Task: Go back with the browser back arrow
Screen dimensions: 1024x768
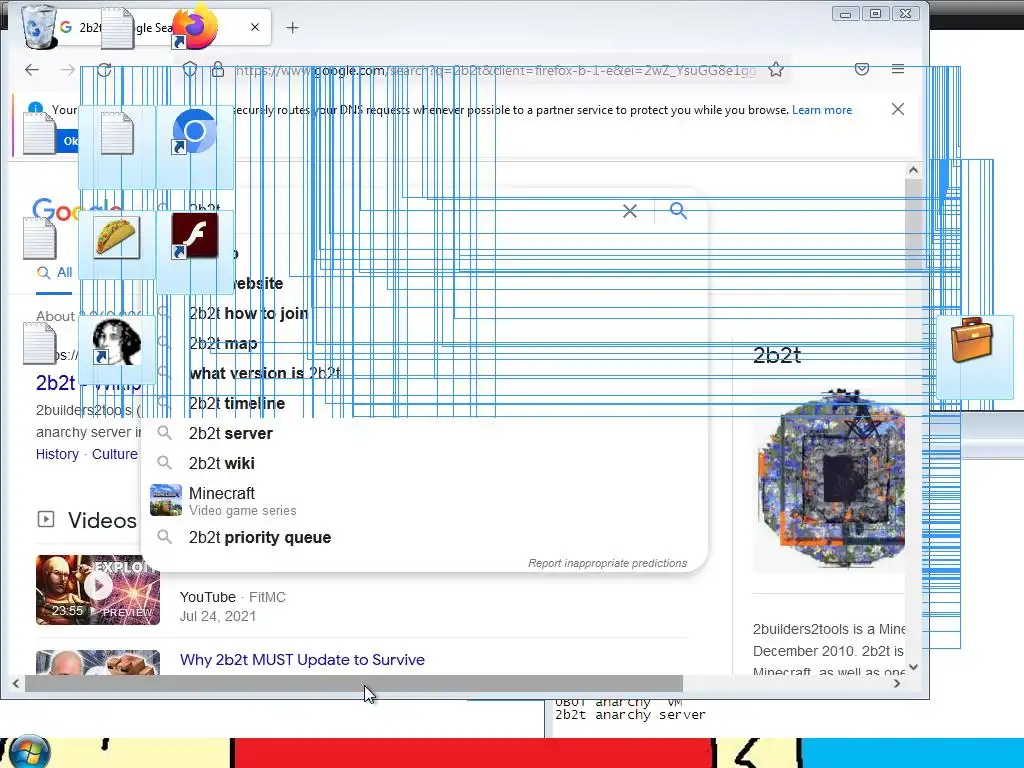Action: tap(32, 69)
